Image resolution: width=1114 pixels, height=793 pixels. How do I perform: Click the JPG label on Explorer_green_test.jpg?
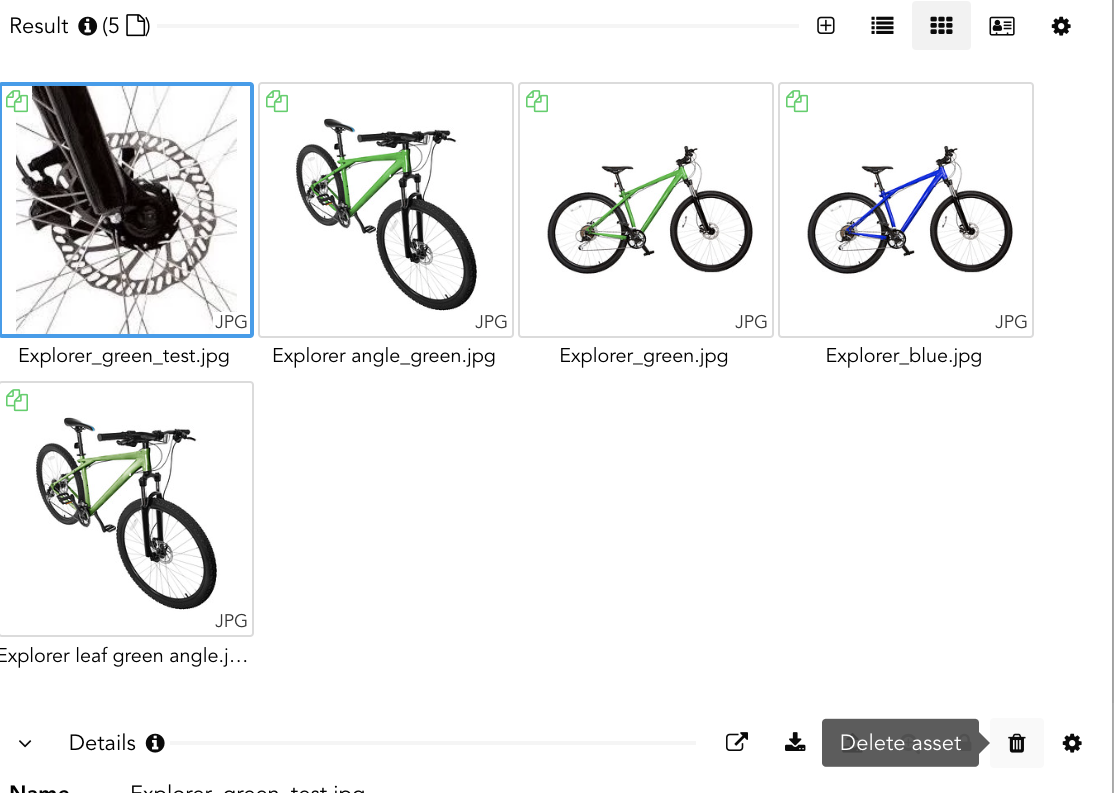point(231,321)
